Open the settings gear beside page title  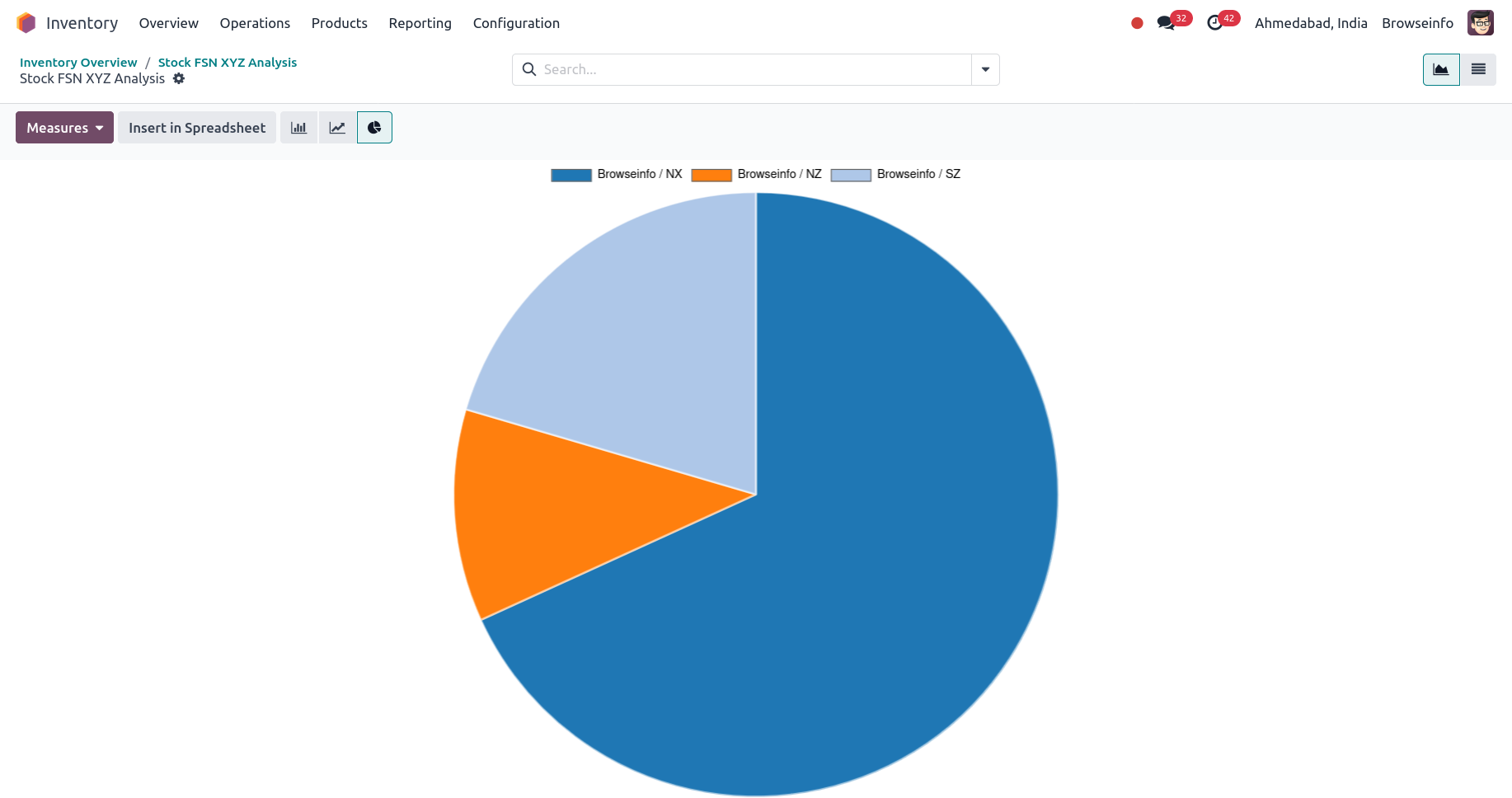(x=179, y=79)
